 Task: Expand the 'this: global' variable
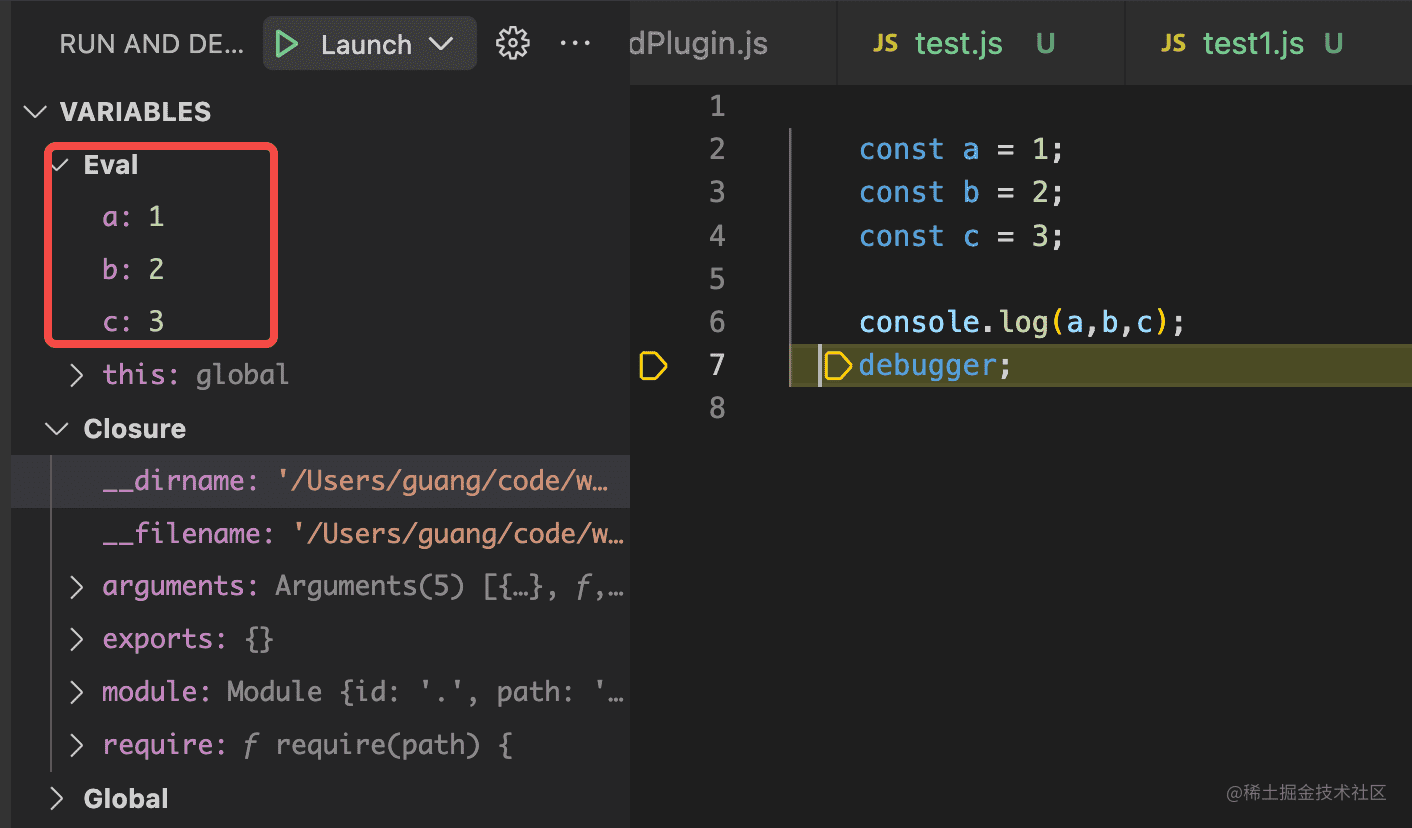point(77,375)
